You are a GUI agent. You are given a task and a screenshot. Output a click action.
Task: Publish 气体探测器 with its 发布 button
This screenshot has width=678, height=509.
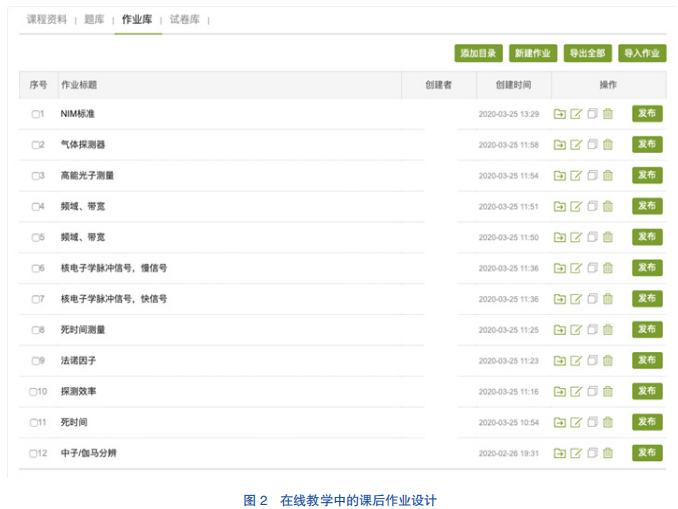[646, 145]
